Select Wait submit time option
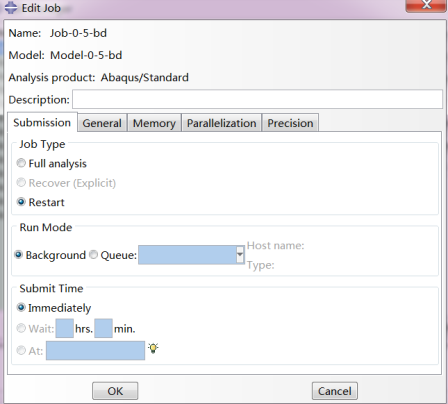Image resolution: width=448 pixels, height=404 pixels. [21, 328]
